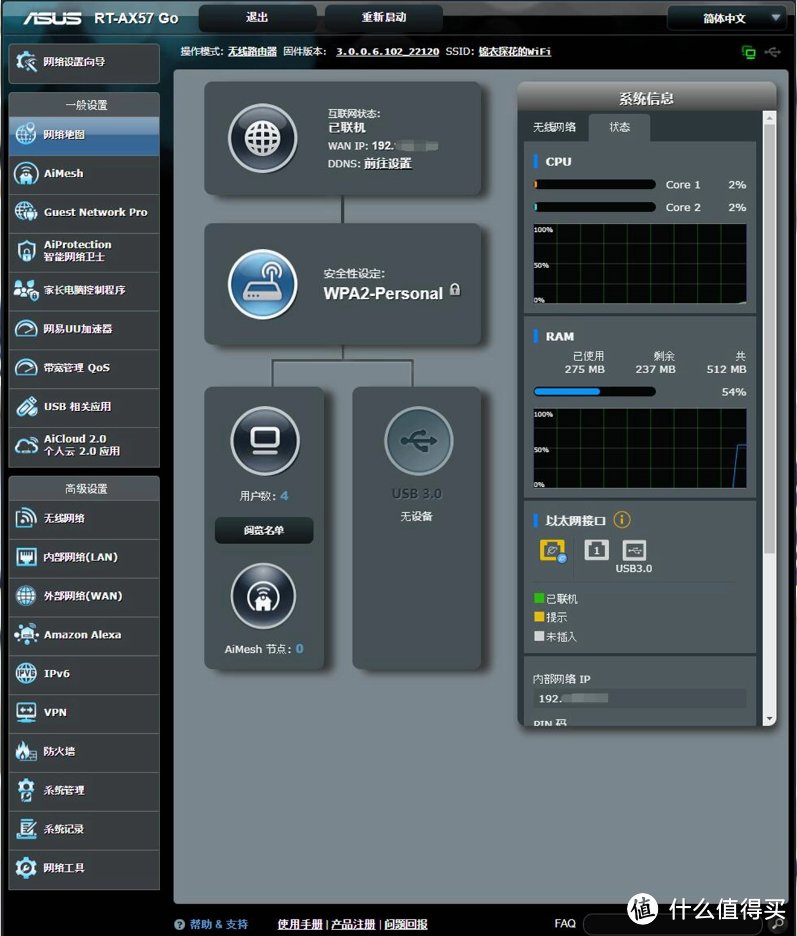This screenshot has height=936, width=797.
Task: Click the RAM usage progress bar
Action: pyautogui.click(x=595, y=392)
